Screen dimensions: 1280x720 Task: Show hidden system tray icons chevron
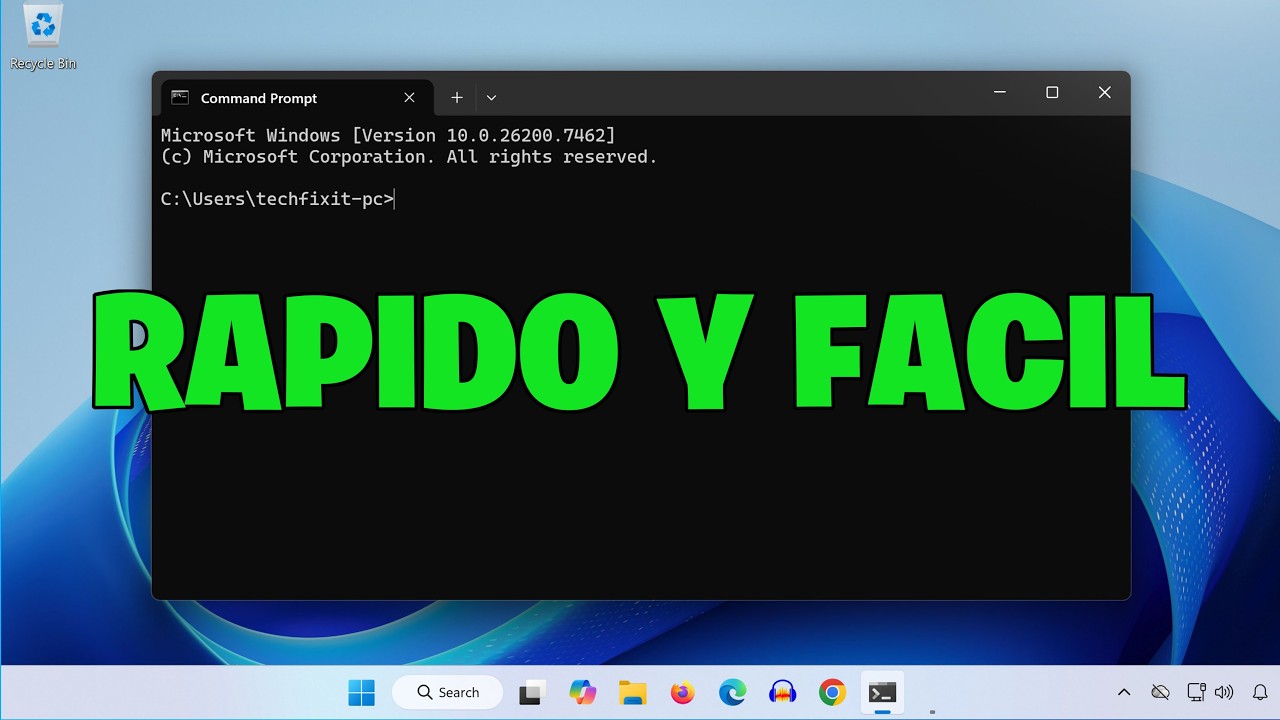coord(1124,692)
